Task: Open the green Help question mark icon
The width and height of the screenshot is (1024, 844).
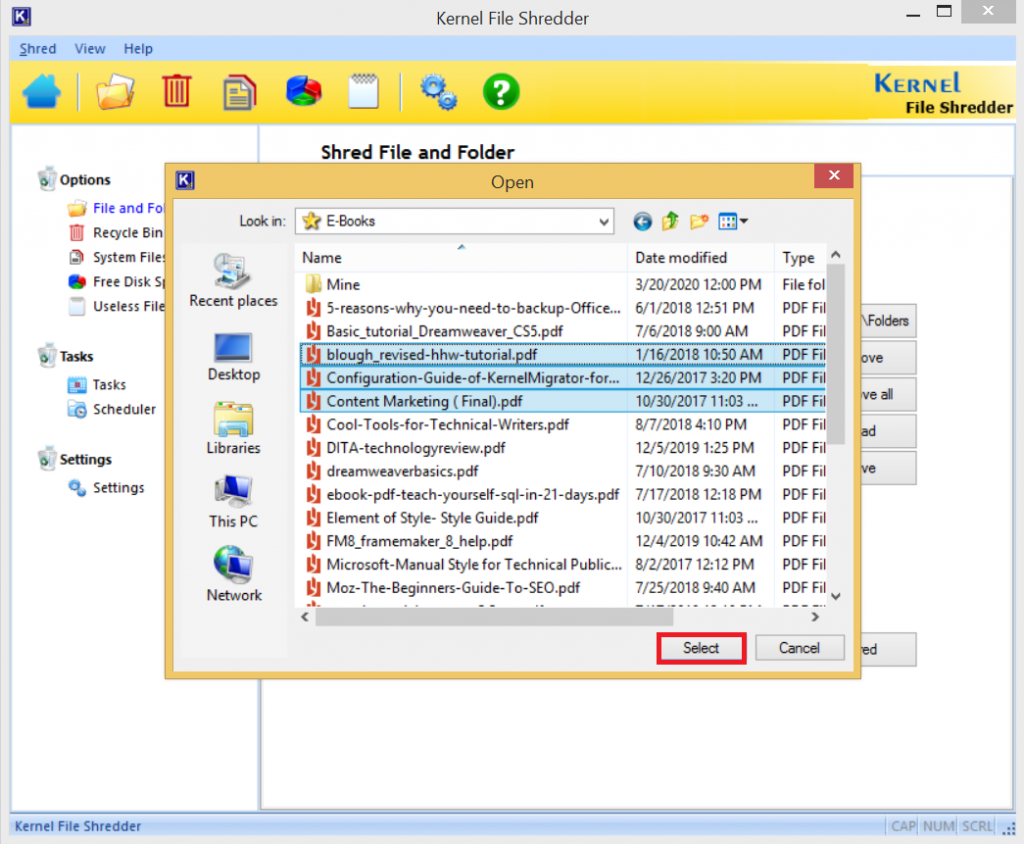Action: tap(501, 91)
